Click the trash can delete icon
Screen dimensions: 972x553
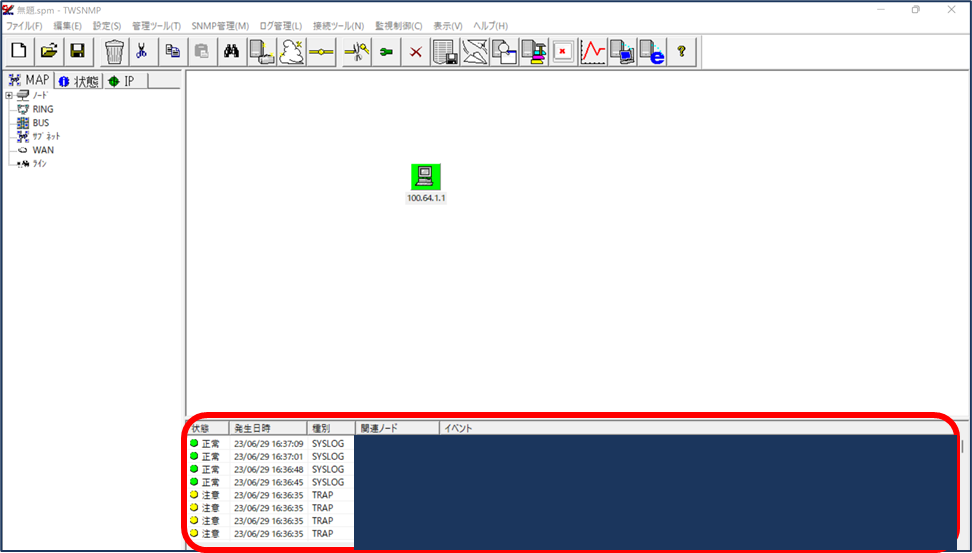pos(114,51)
